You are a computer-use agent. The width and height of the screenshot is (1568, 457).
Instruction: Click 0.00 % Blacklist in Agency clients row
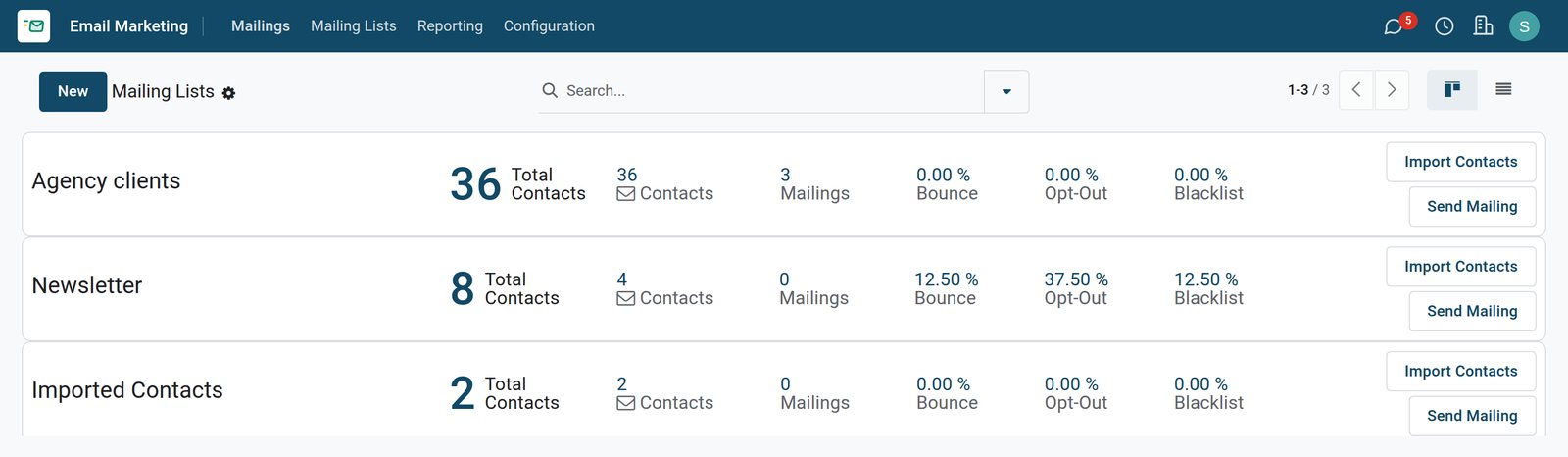1208,184
